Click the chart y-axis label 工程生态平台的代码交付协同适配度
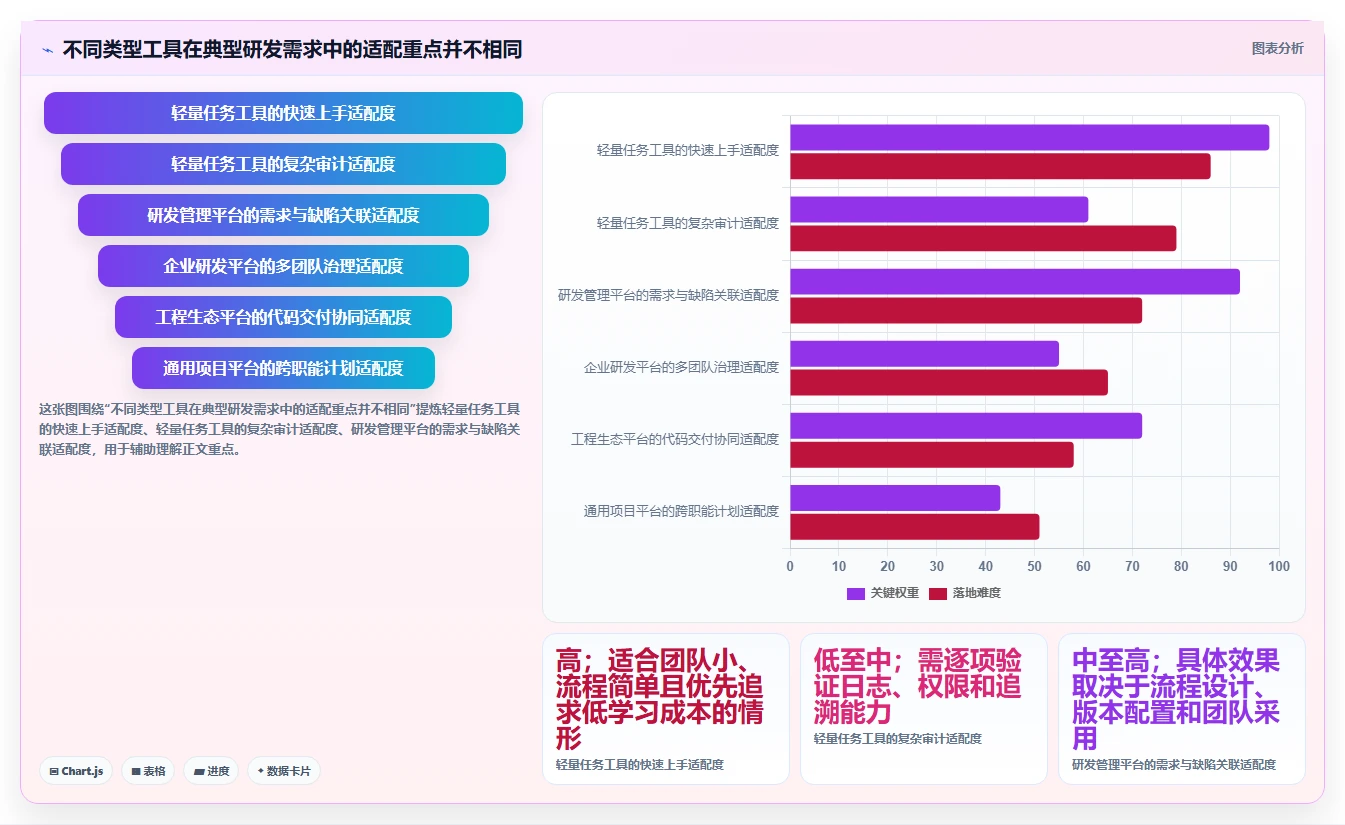The height and width of the screenshot is (825, 1345). 675,439
